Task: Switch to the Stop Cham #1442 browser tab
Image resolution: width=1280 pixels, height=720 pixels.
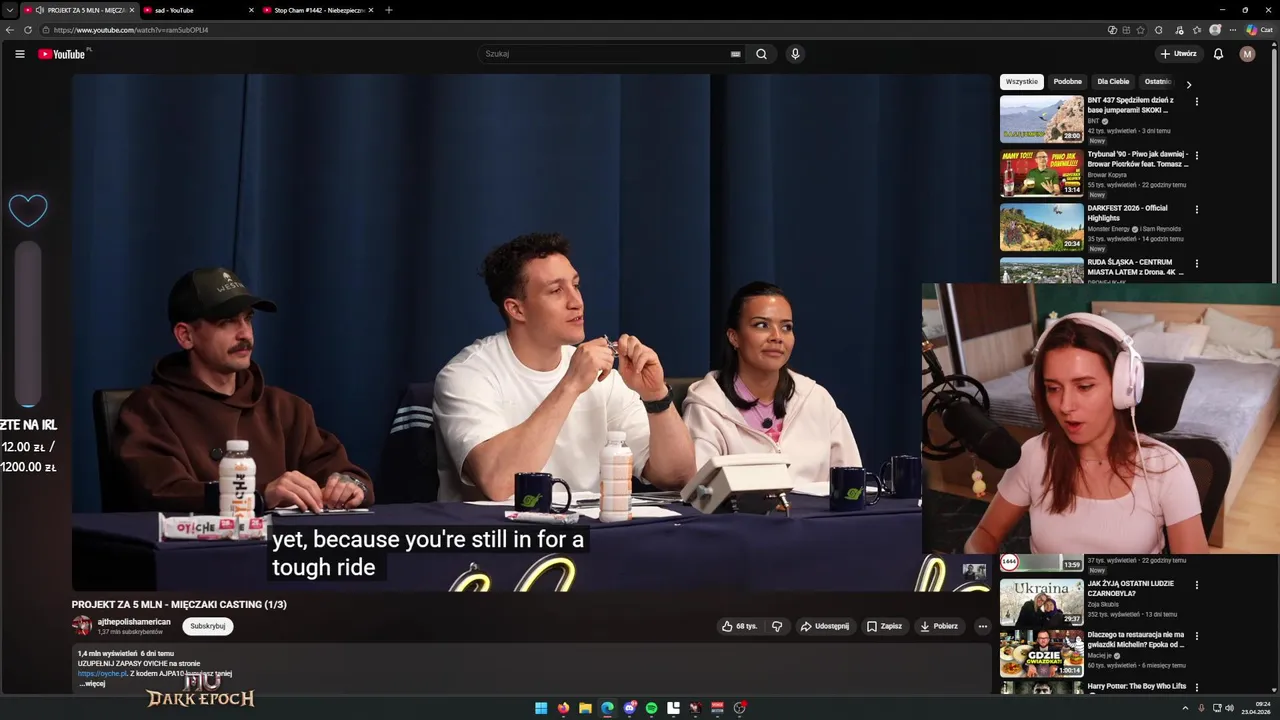Action: point(318,10)
